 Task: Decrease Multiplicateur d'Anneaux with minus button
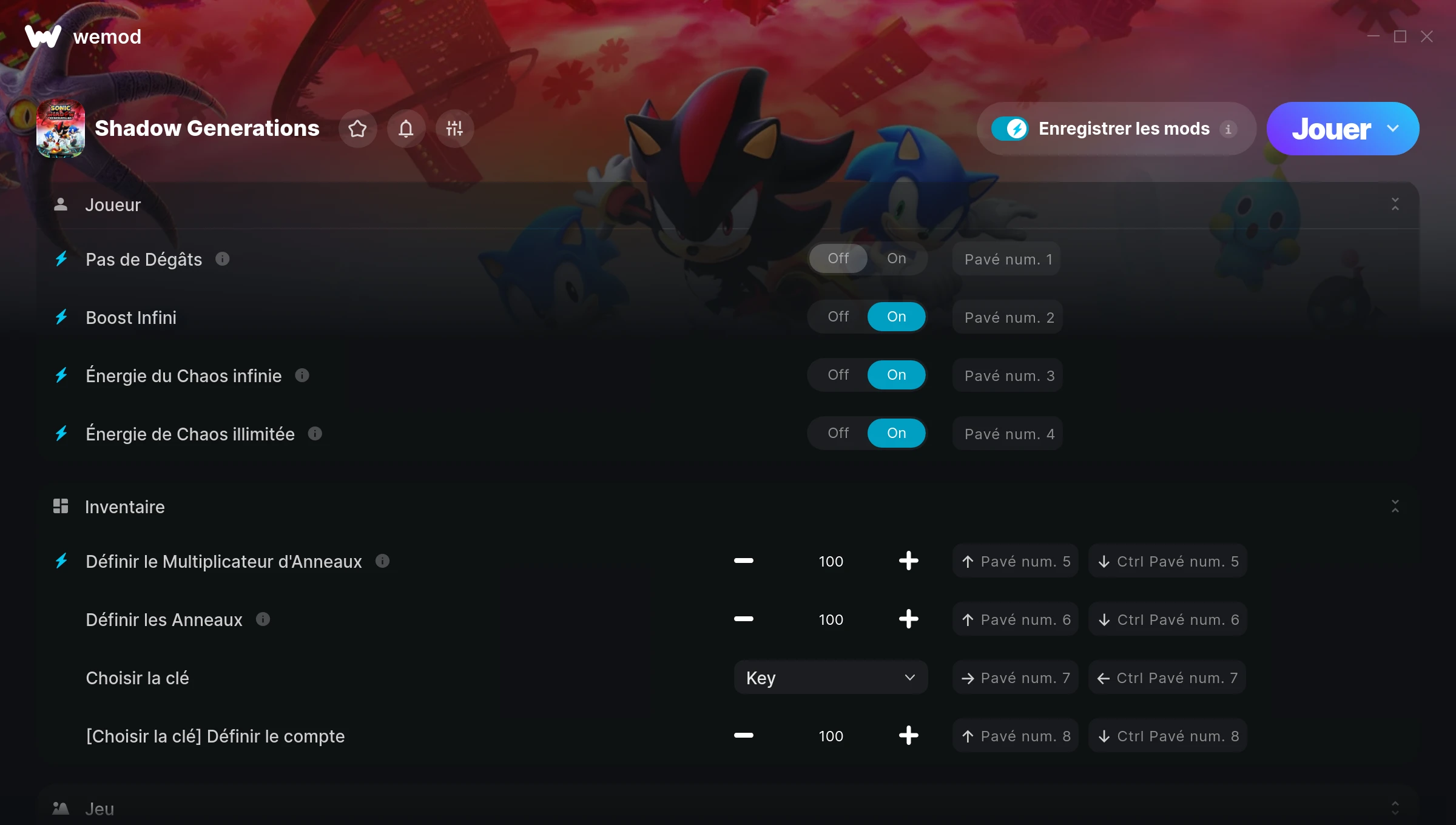tap(743, 561)
